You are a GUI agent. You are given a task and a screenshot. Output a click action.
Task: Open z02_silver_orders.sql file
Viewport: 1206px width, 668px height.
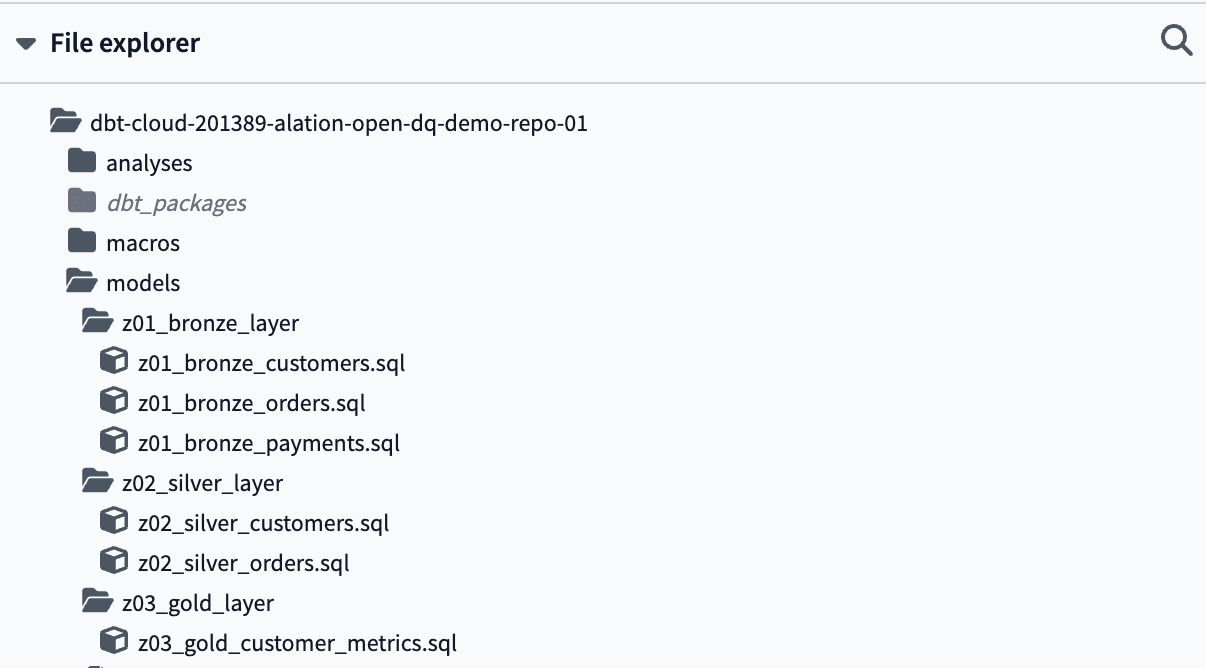(243, 563)
